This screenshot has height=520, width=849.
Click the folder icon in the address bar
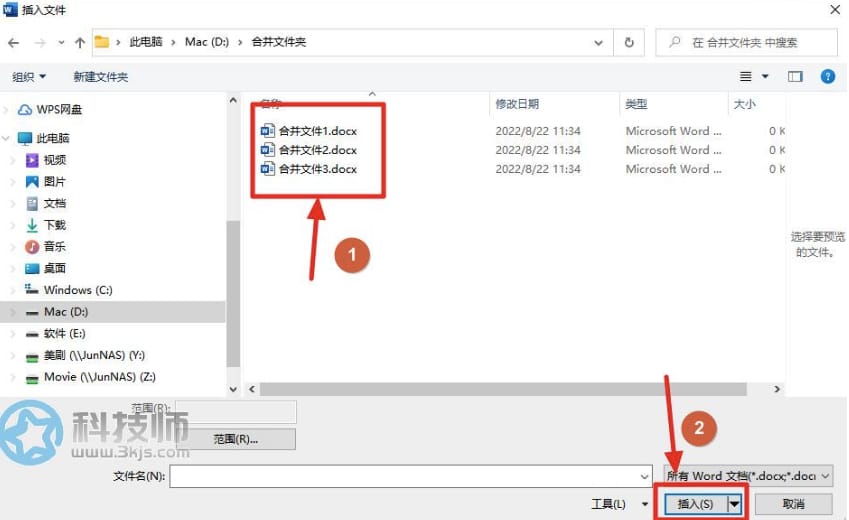[101, 42]
